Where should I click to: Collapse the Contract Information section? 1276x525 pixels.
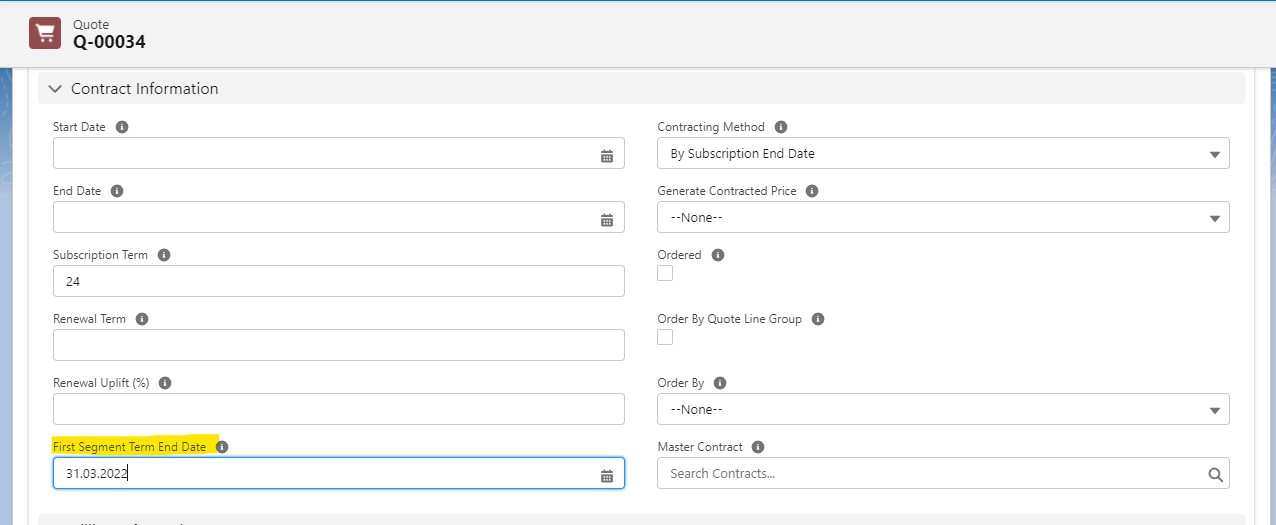pyautogui.click(x=55, y=89)
